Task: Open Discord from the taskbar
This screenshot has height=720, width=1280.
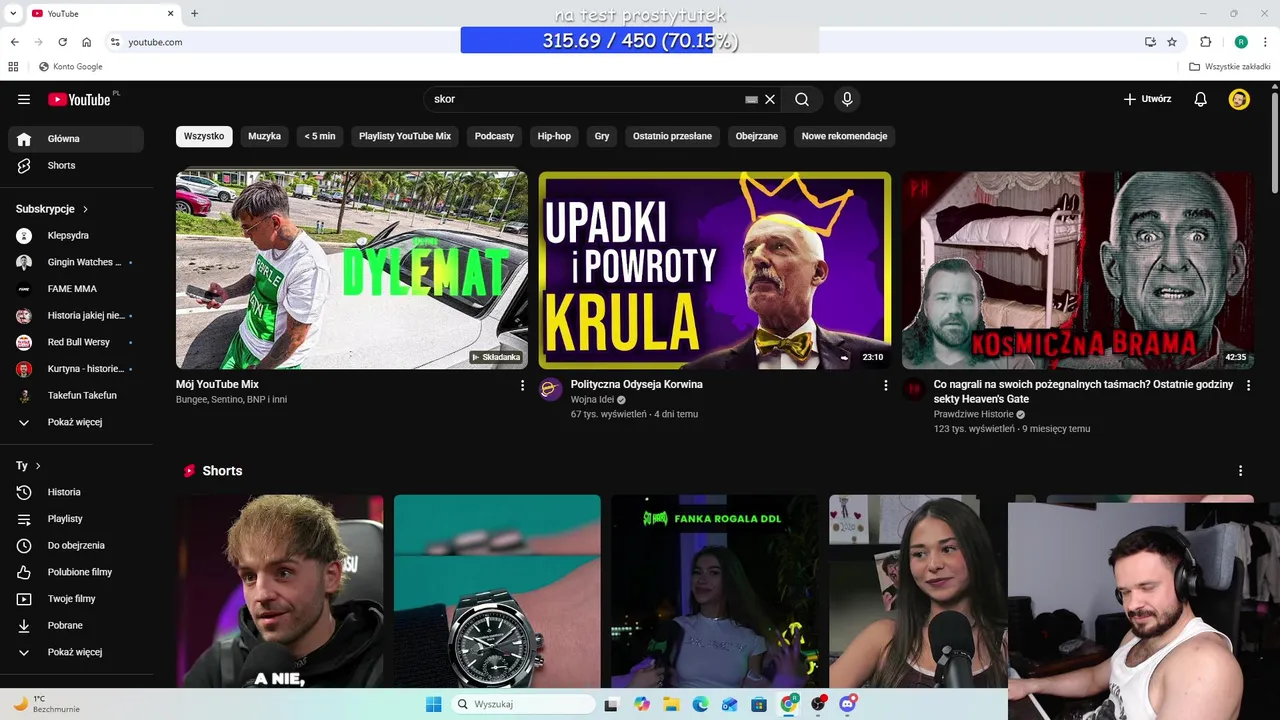Action: coord(848,704)
